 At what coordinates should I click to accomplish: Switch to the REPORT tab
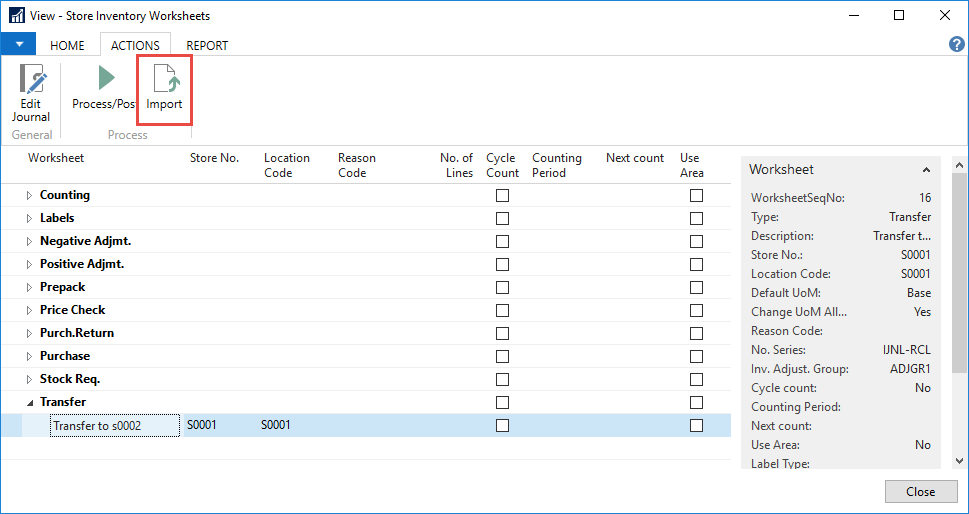click(207, 45)
